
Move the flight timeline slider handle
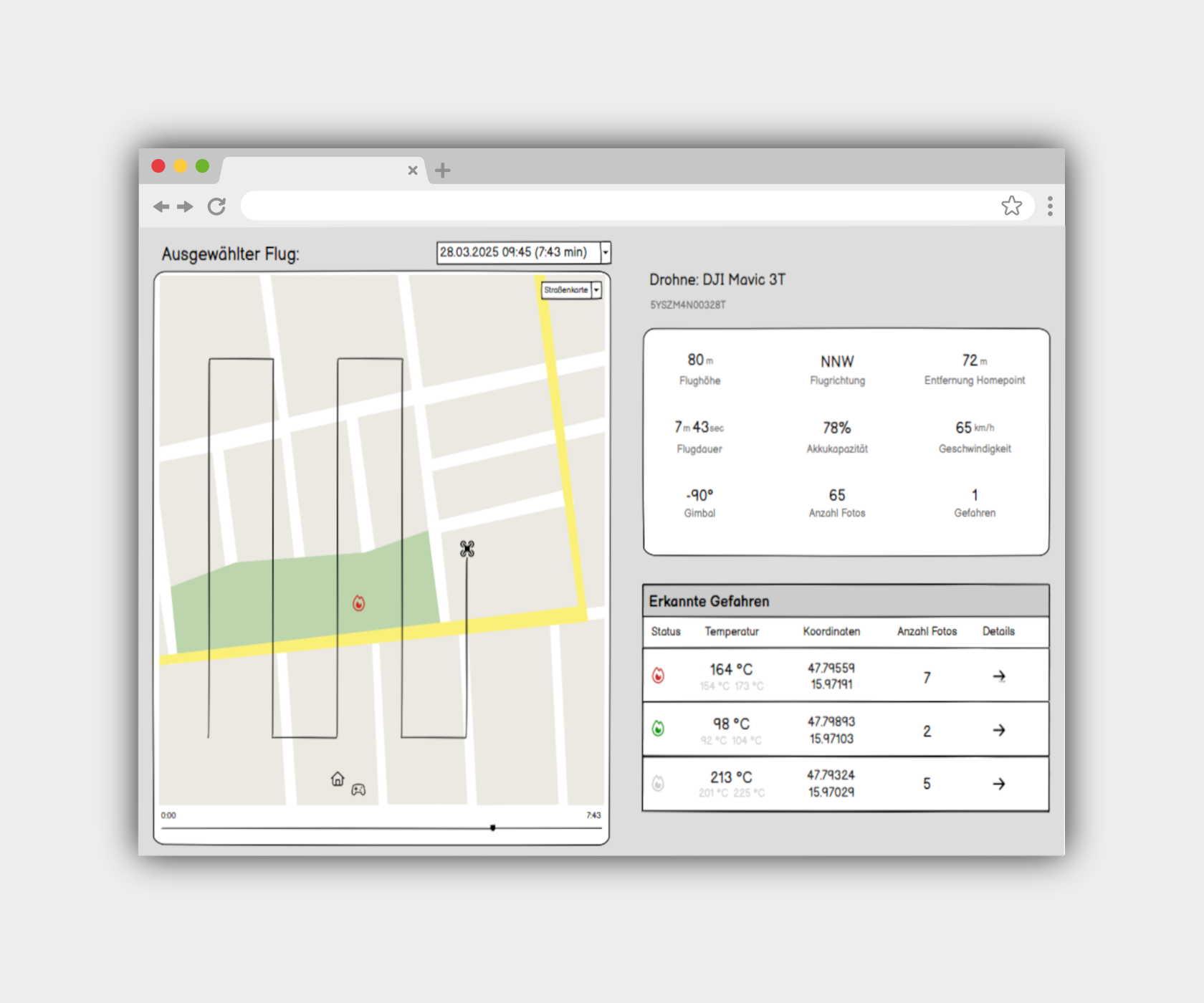tap(493, 827)
